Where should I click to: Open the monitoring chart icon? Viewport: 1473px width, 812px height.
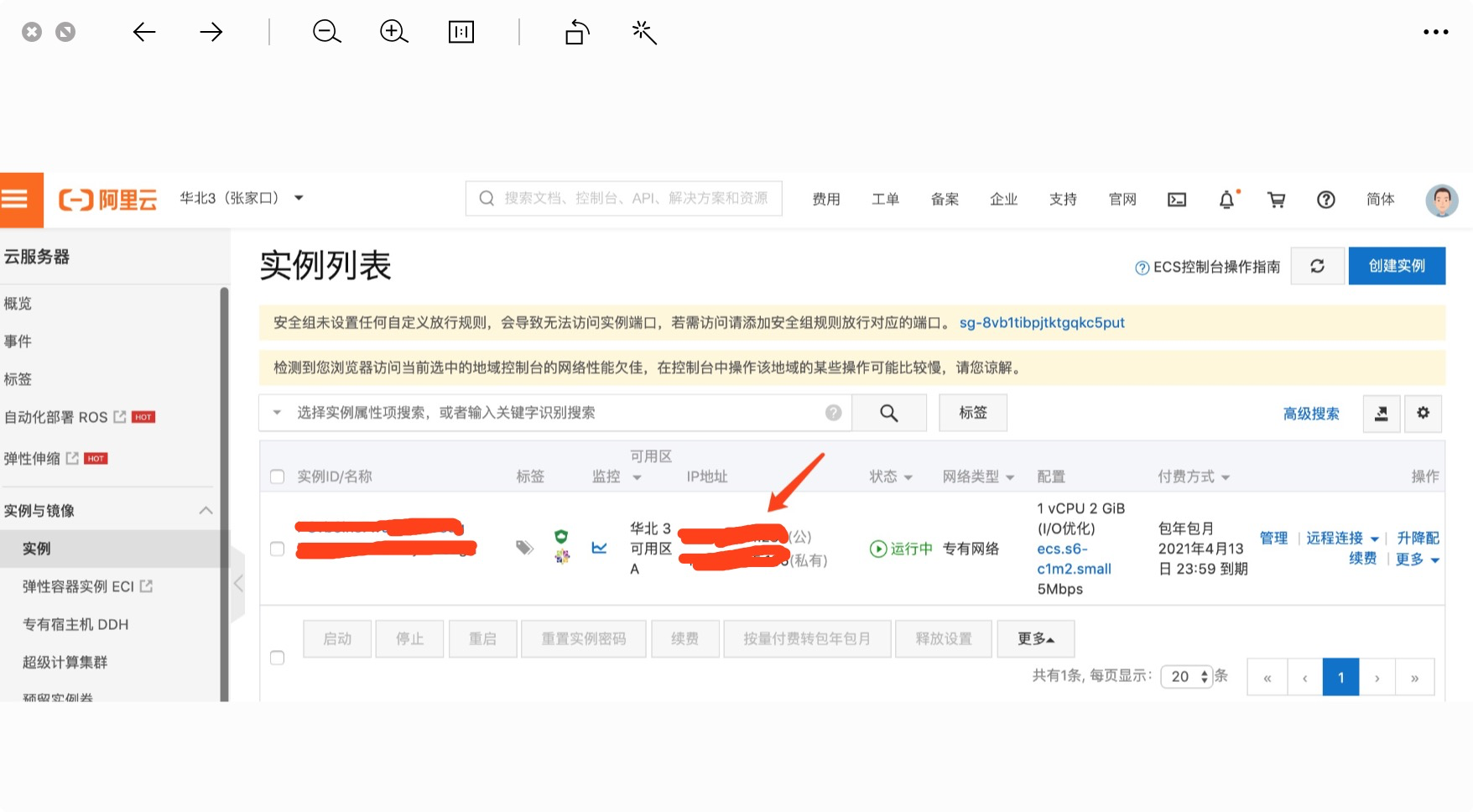[x=599, y=548]
